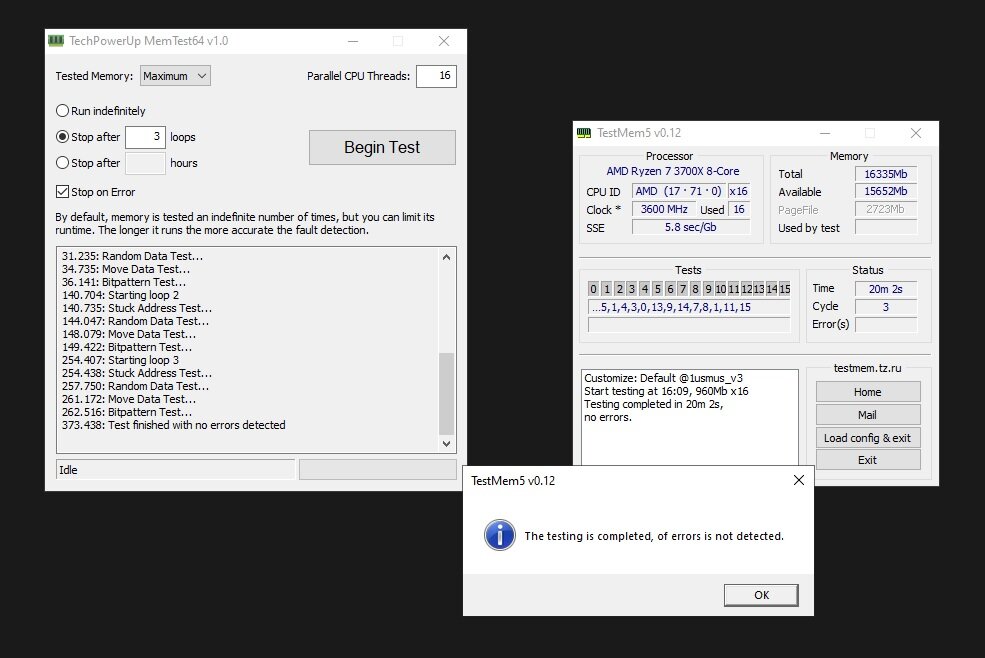Viewport: 985px width, 658px height.
Task: Click test number 7 box in Tests
Action: click(682, 288)
